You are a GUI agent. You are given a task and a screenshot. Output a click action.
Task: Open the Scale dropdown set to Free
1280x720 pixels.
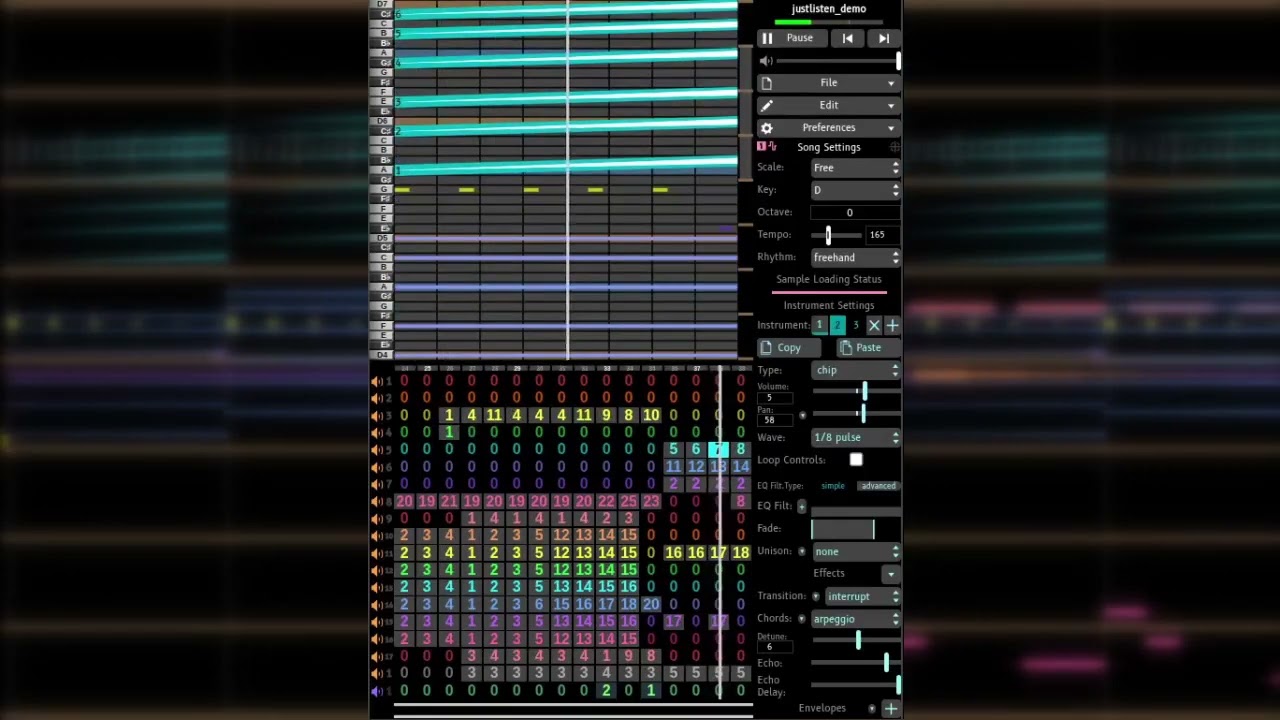[x=855, y=168]
